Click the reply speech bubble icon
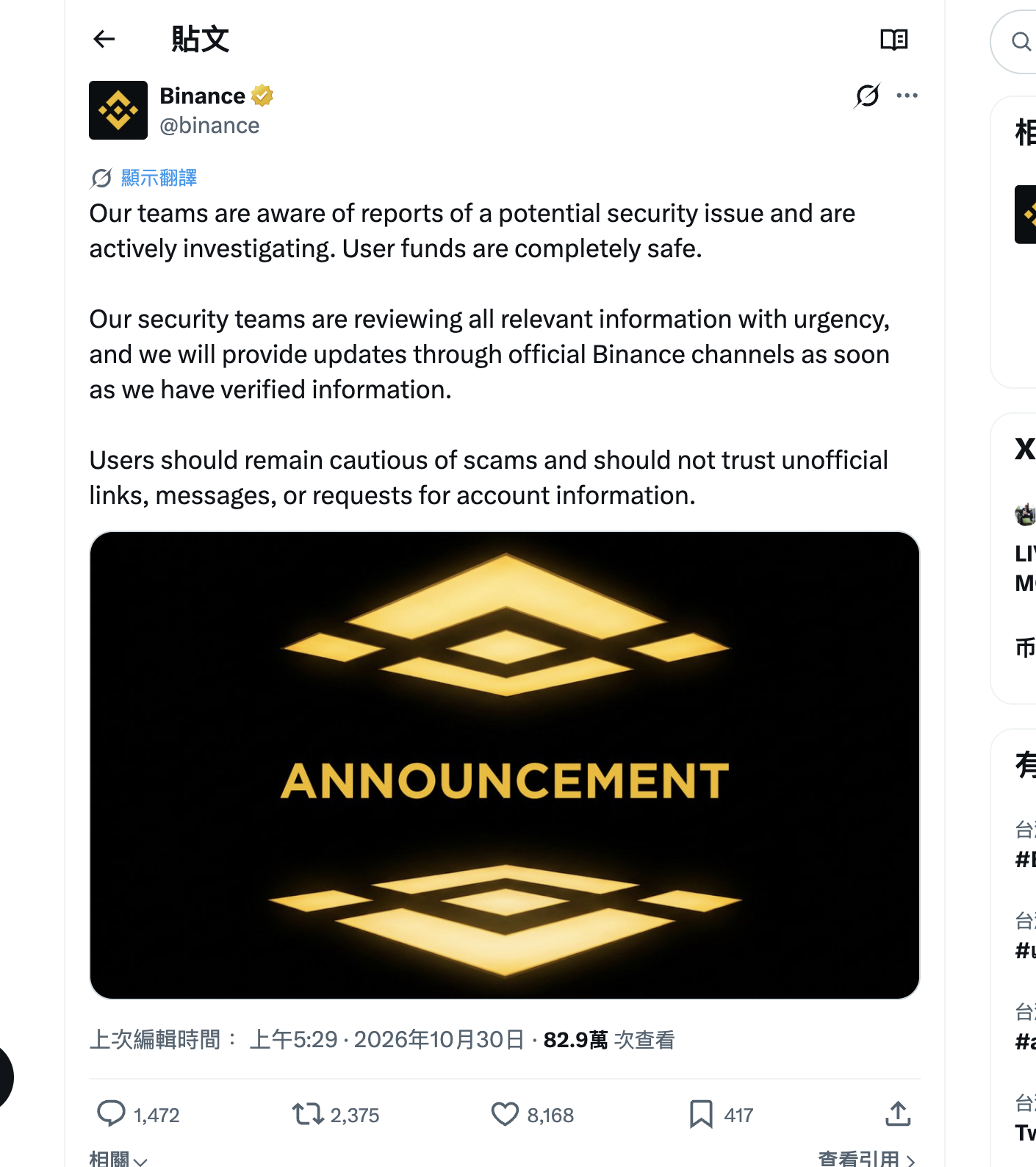Image resolution: width=1036 pixels, height=1167 pixels. click(112, 1114)
